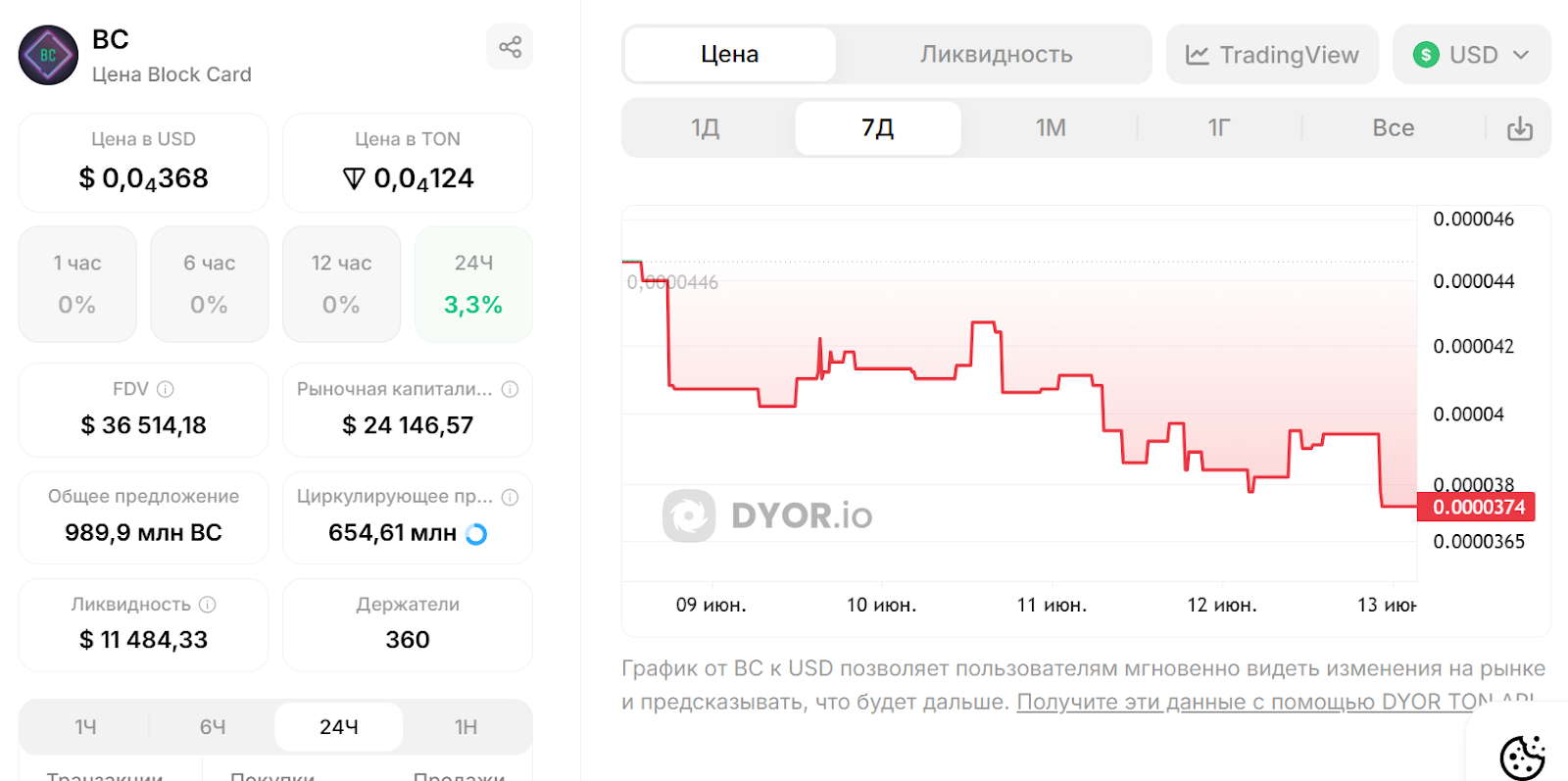Download chart data with the download icon

pos(1519,128)
